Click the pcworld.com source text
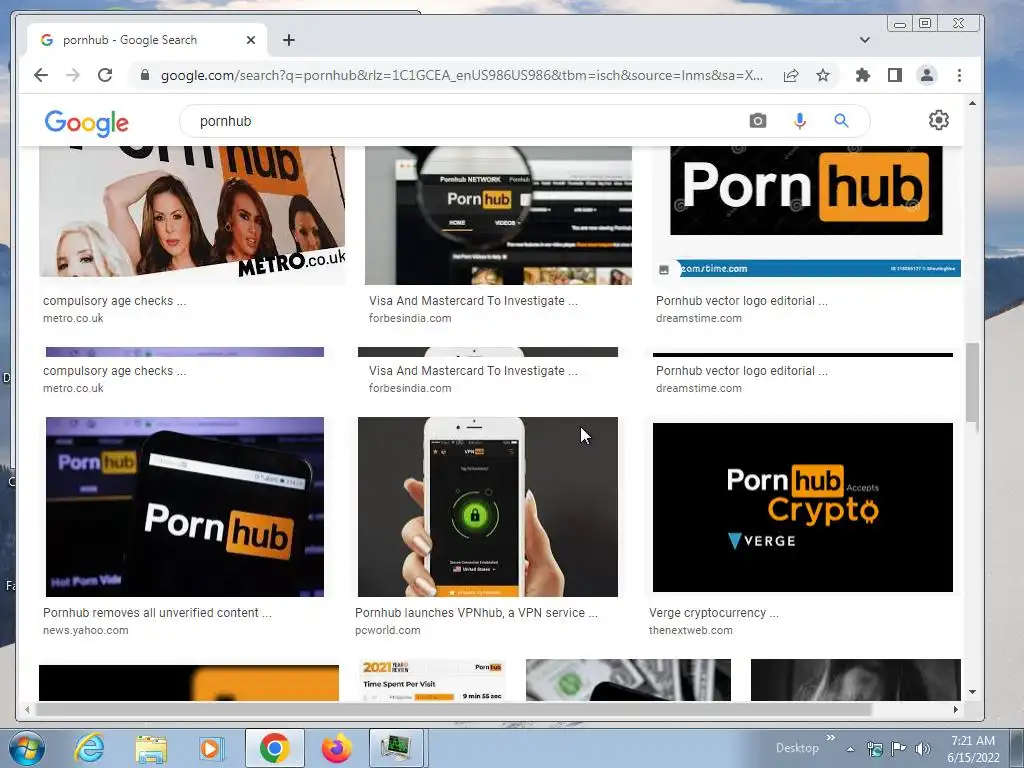The image size is (1024, 768). pyautogui.click(x=388, y=630)
